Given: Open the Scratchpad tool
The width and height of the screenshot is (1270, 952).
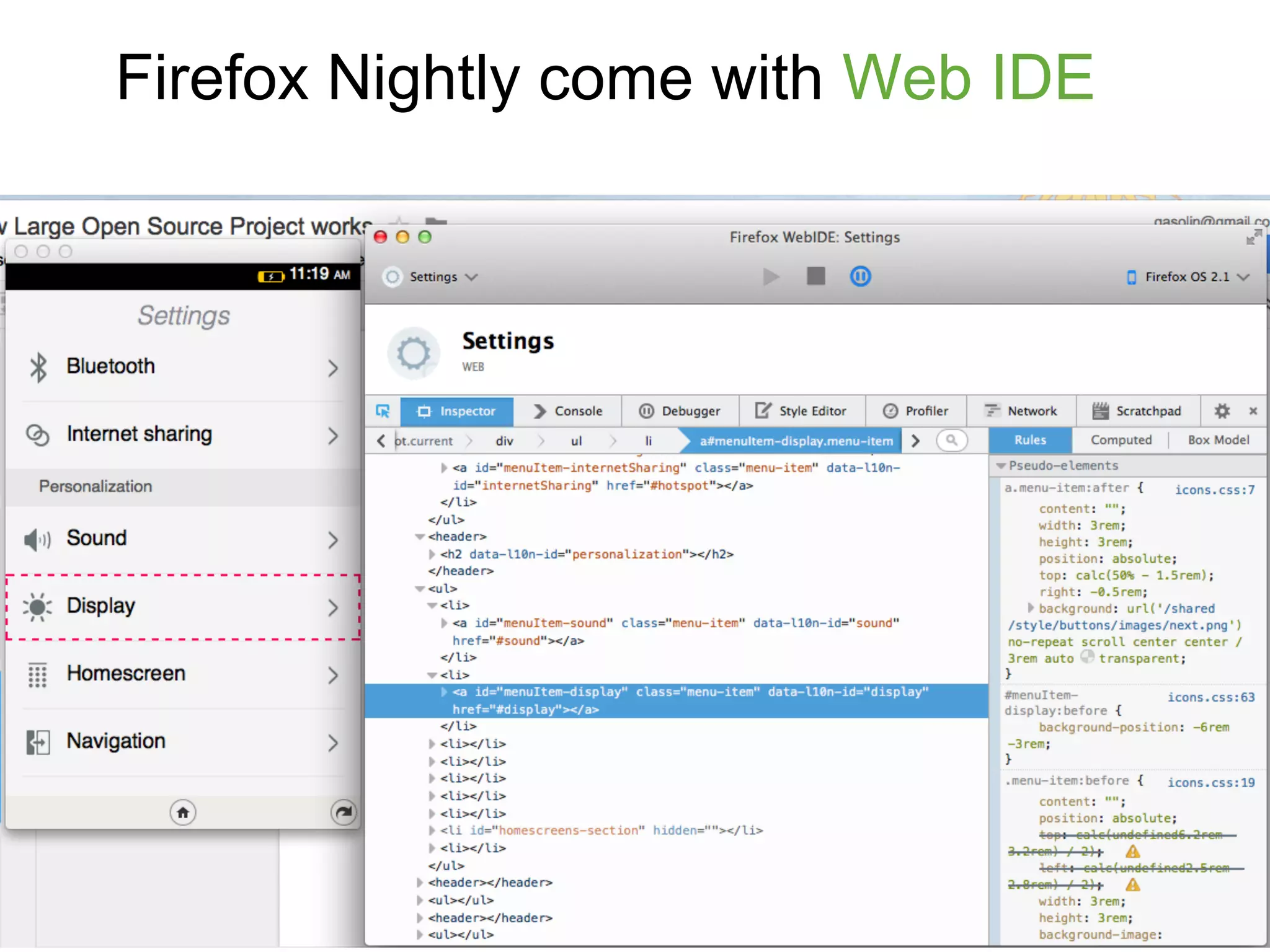Looking at the screenshot, I should (1137, 411).
